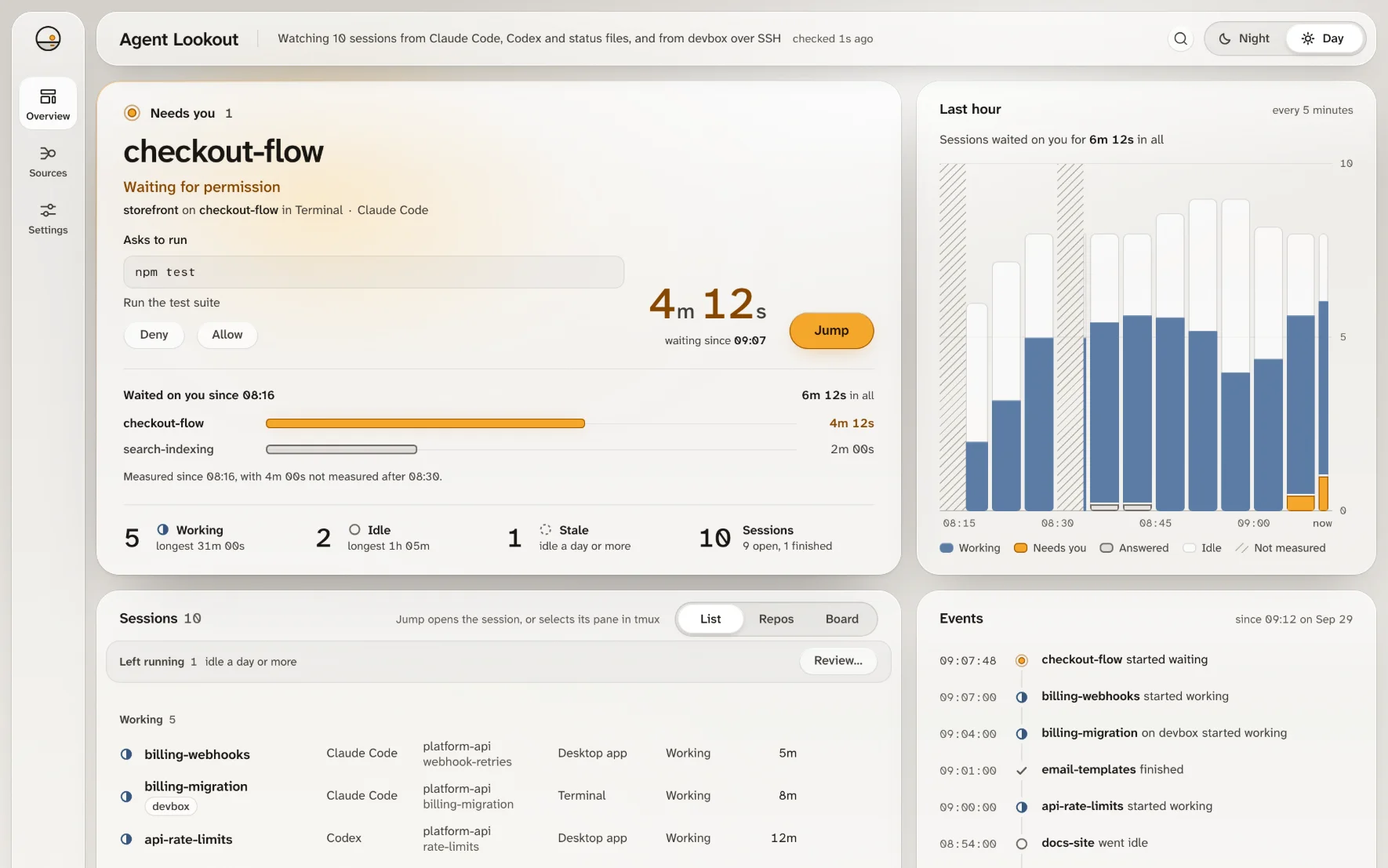Click the Not measured legend entry
This screenshot has width=1388, height=868.
pos(1281,548)
